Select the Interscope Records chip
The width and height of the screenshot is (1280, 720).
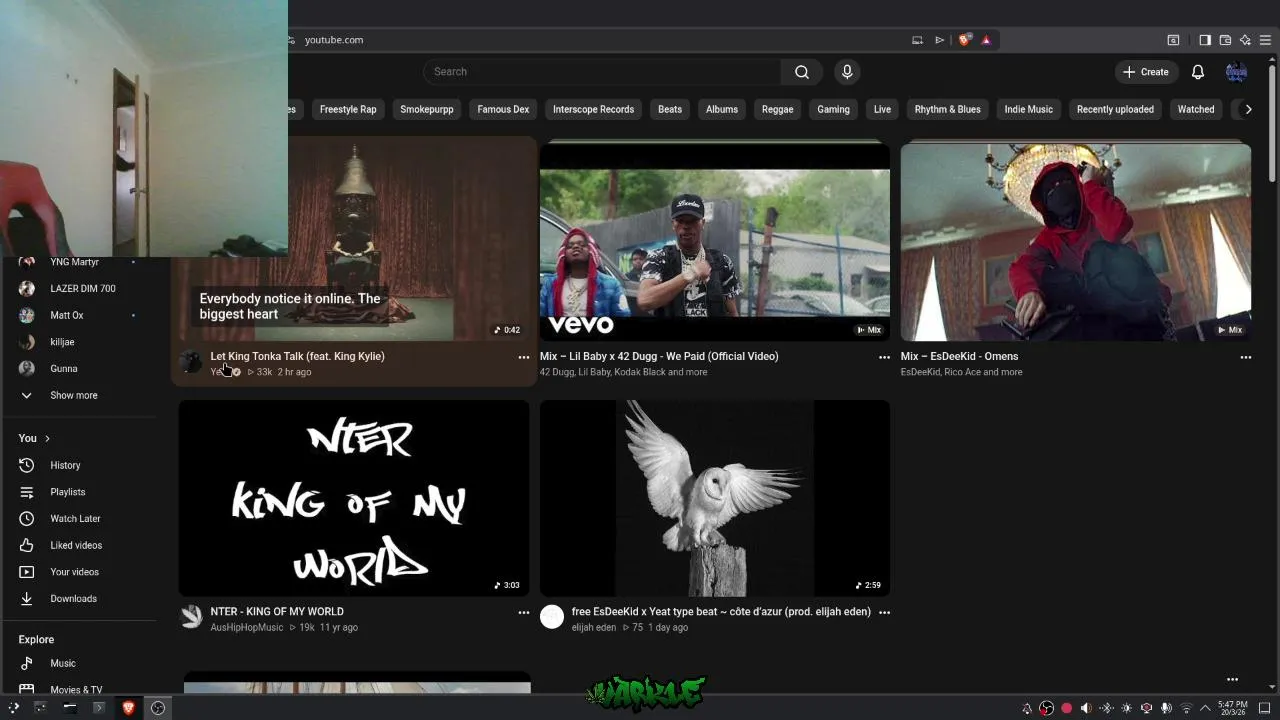pyautogui.click(x=593, y=109)
